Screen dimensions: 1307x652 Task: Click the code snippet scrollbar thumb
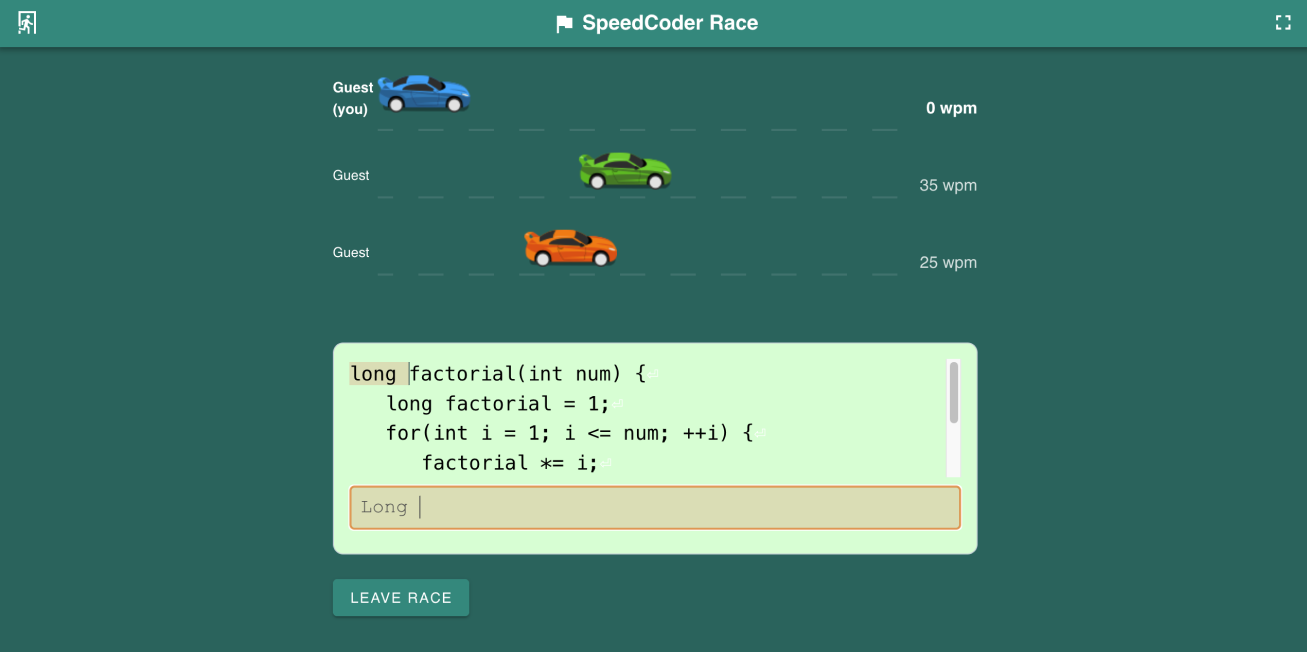pyautogui.click(x=954, y=392)
